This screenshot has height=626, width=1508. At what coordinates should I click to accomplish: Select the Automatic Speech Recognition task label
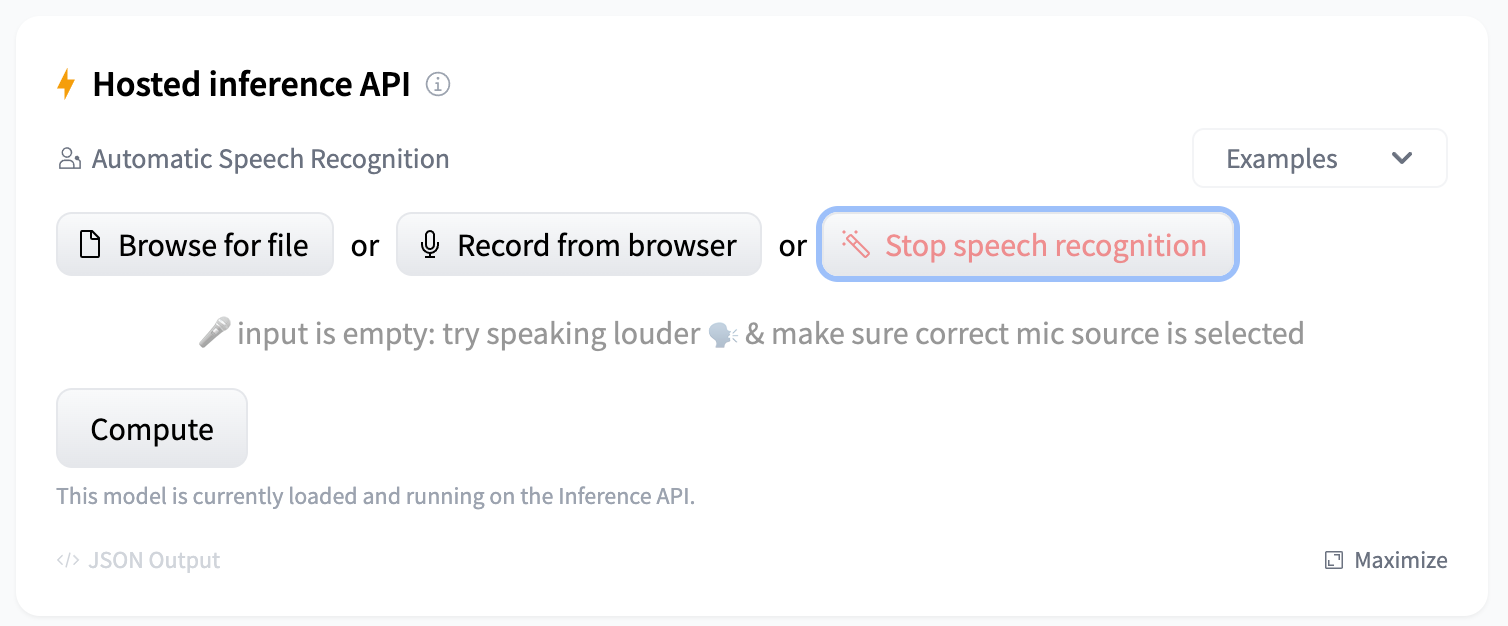tap(271, 158)
